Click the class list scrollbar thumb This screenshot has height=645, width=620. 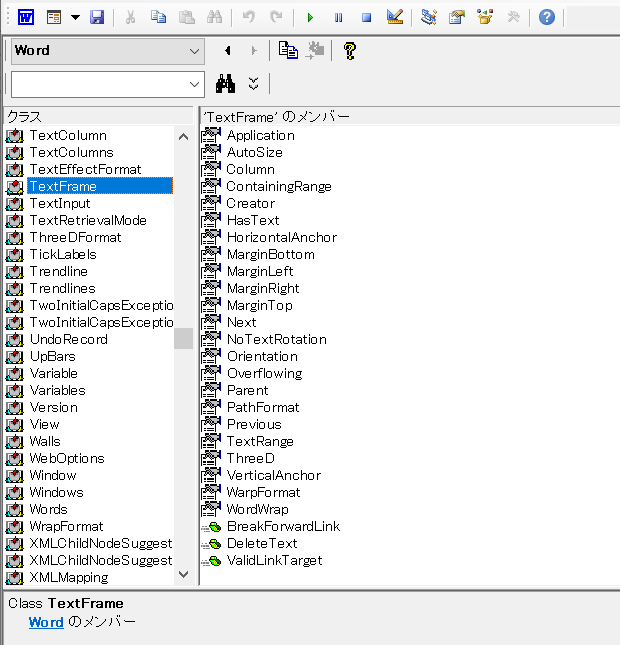pos(183,338)
